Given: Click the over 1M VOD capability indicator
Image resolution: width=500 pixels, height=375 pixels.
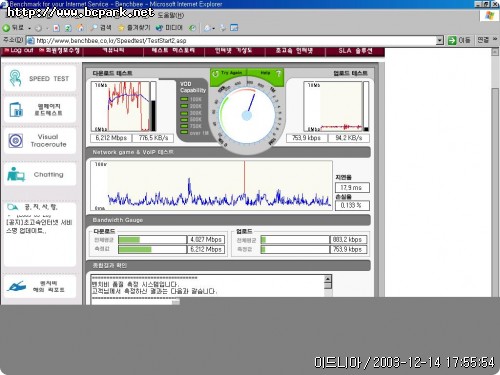Looking at the screenshot, I should point(194,133).
